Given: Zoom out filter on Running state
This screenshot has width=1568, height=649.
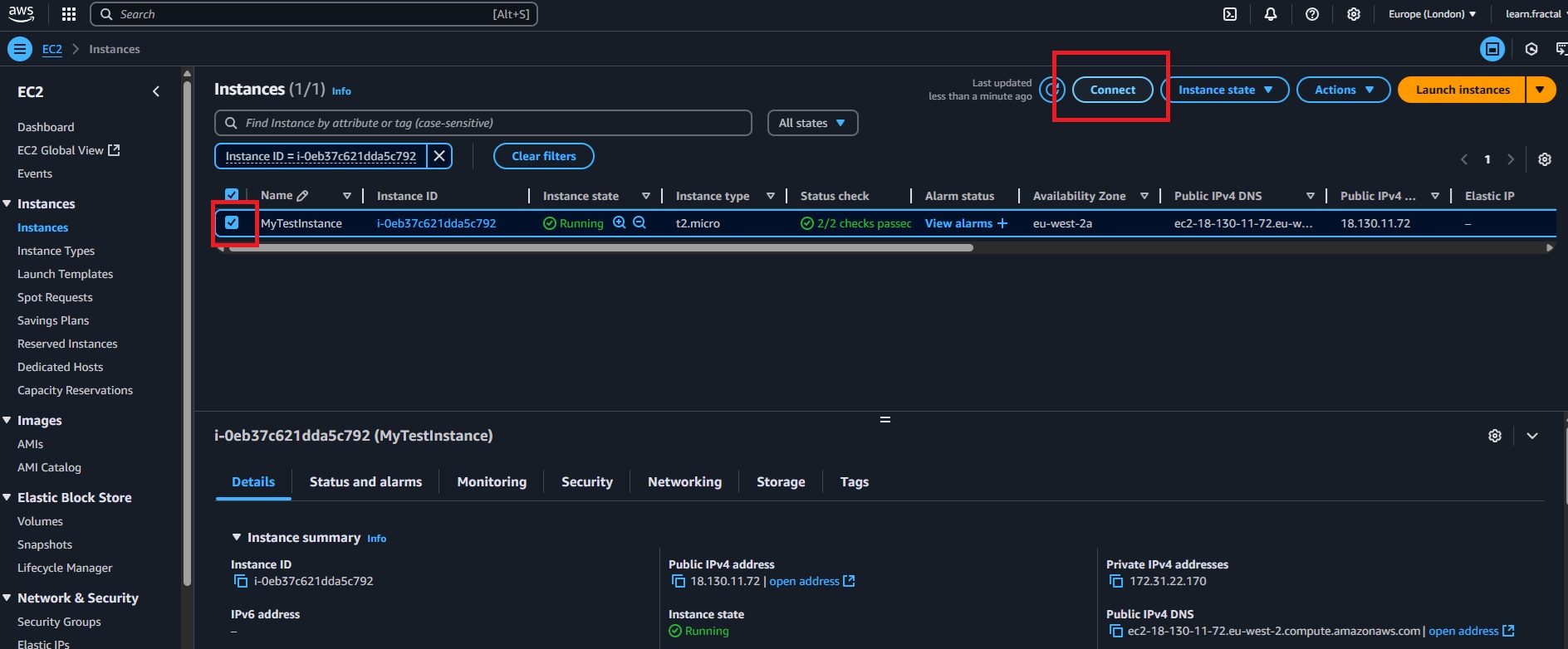Looking at the screenshot, I should coord(639,222).
